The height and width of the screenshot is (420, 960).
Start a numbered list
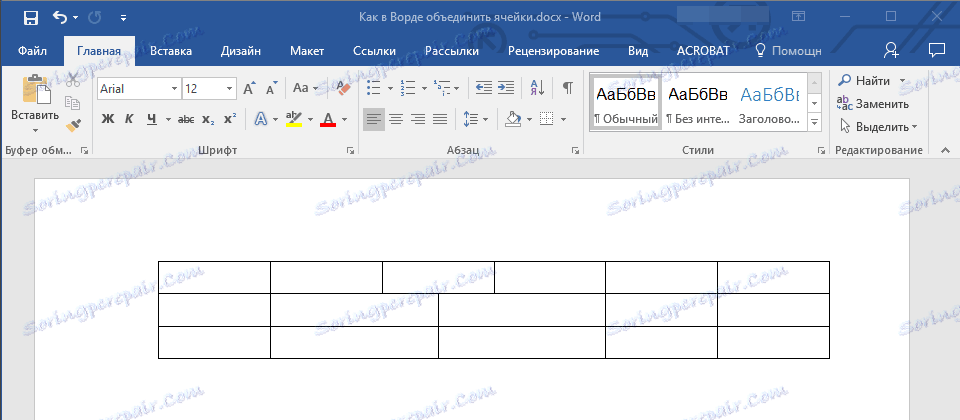coord(407,88)
